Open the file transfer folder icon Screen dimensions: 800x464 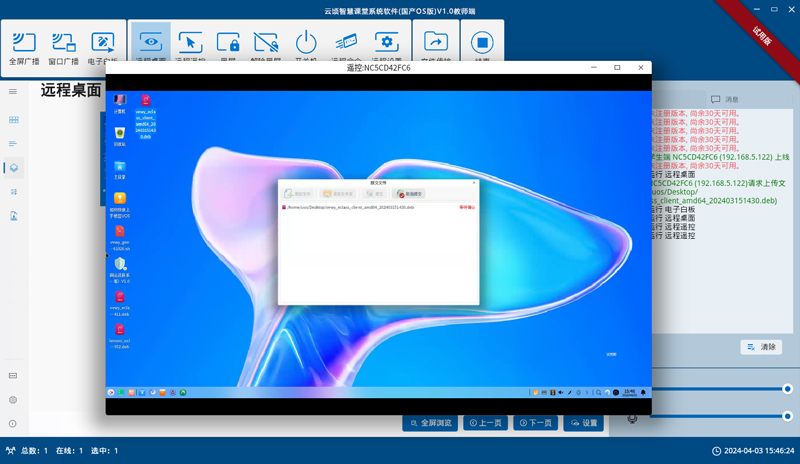click(x=436, y=42)
